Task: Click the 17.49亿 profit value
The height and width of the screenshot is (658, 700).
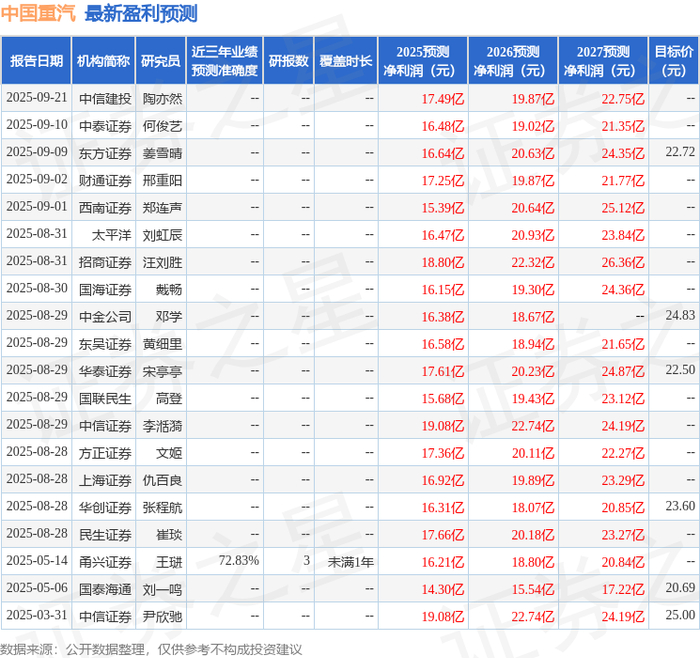Action: (443, 99)
